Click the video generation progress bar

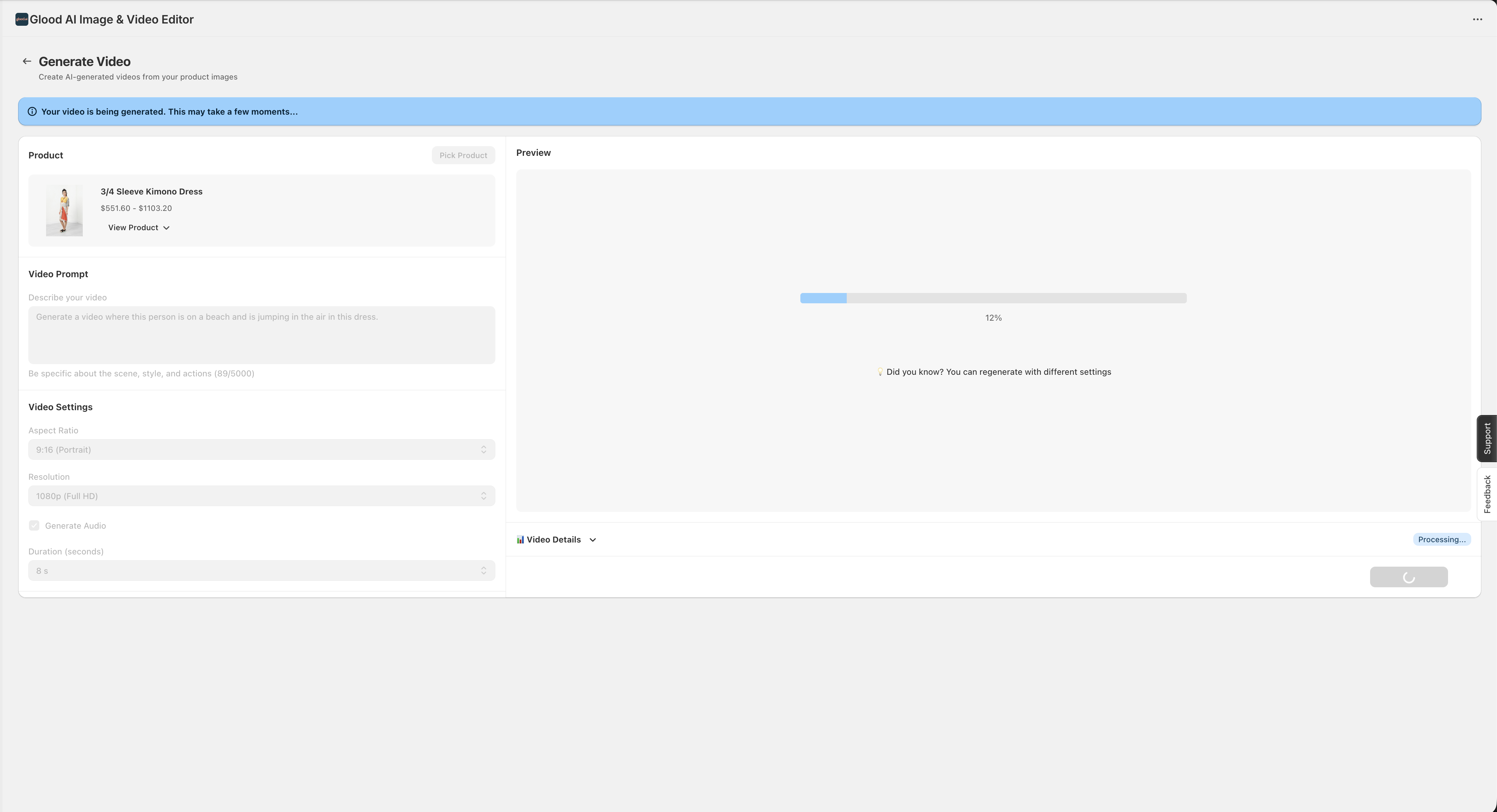click(993, 298)
